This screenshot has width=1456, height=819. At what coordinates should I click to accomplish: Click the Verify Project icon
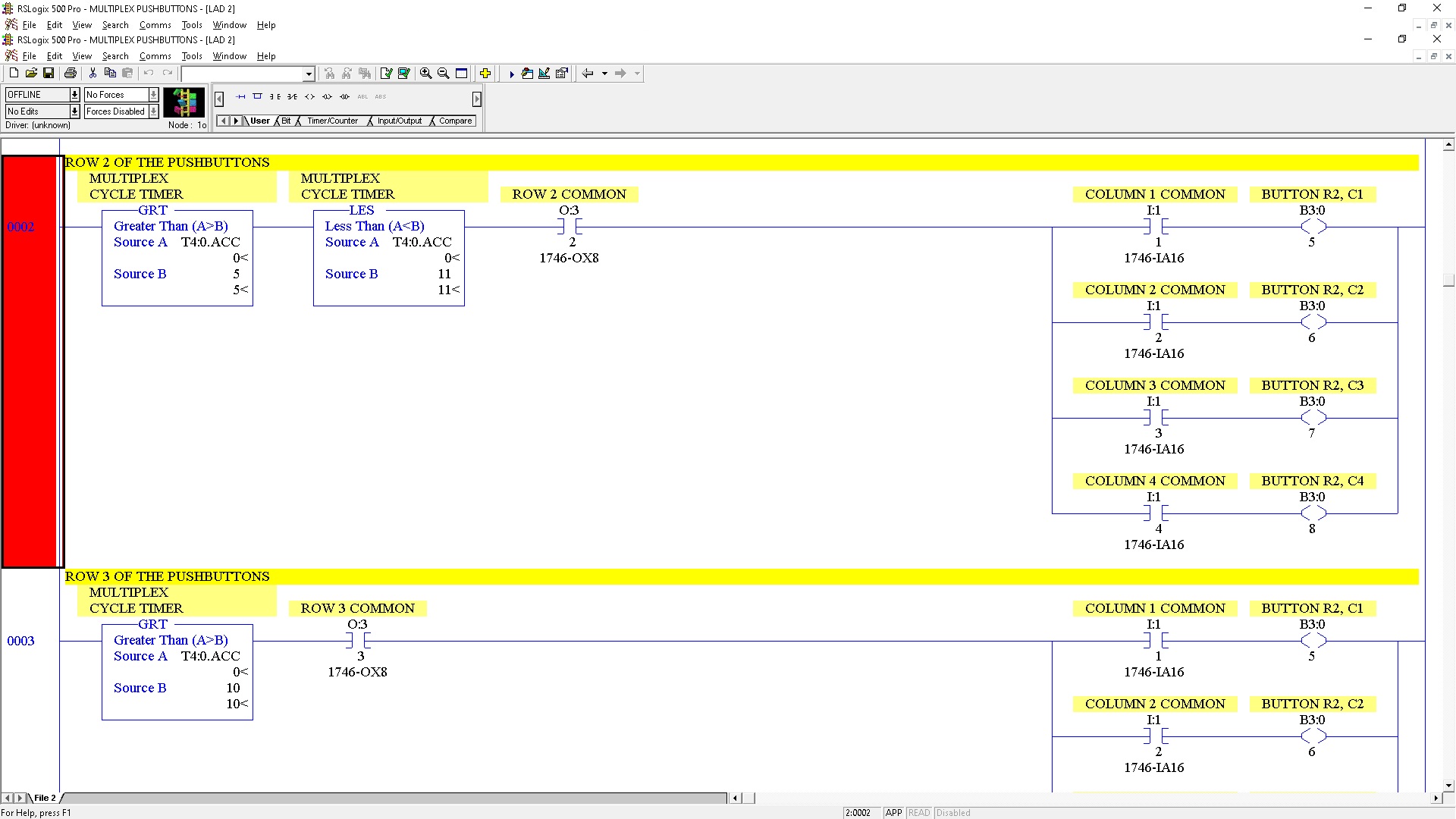[404, 74]
